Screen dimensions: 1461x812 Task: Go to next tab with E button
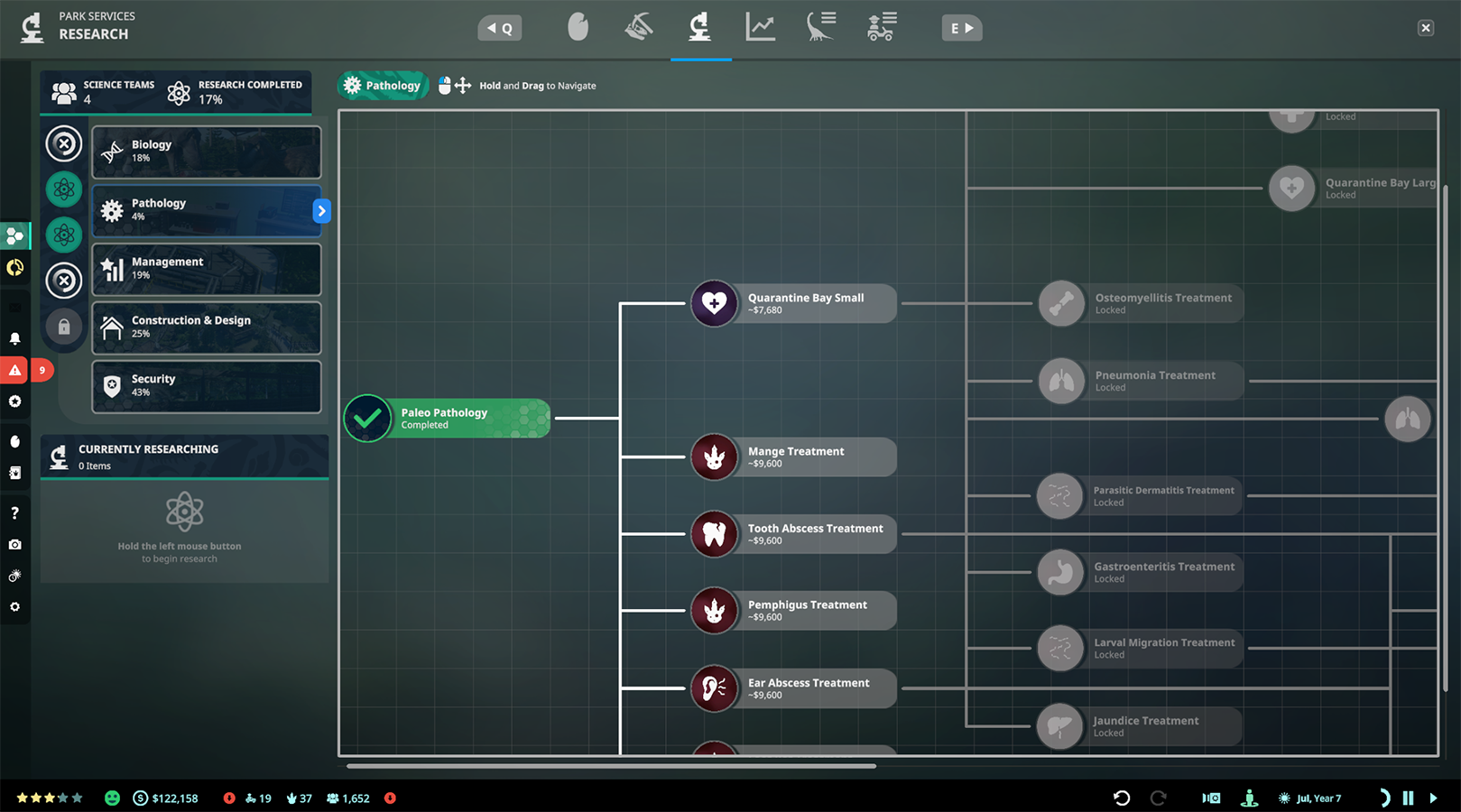tap(962, 28)
